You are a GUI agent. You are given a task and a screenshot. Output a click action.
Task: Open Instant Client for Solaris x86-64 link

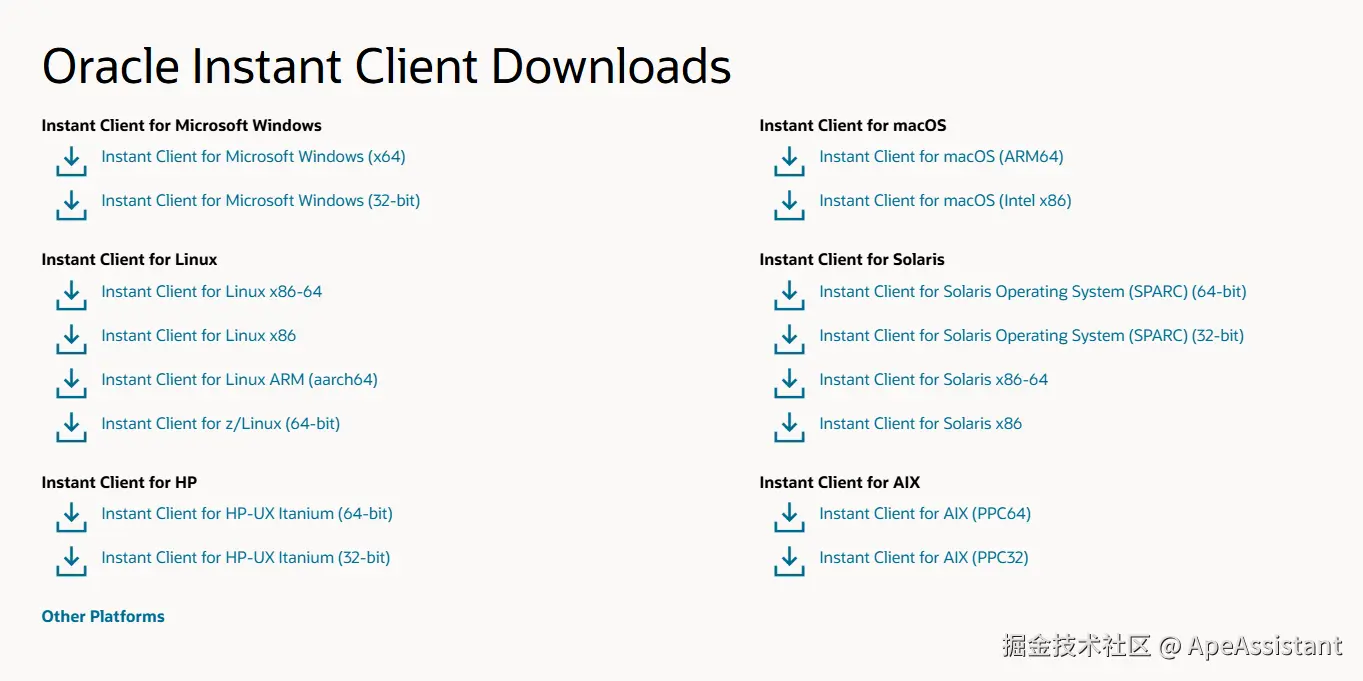coord(934,380)
